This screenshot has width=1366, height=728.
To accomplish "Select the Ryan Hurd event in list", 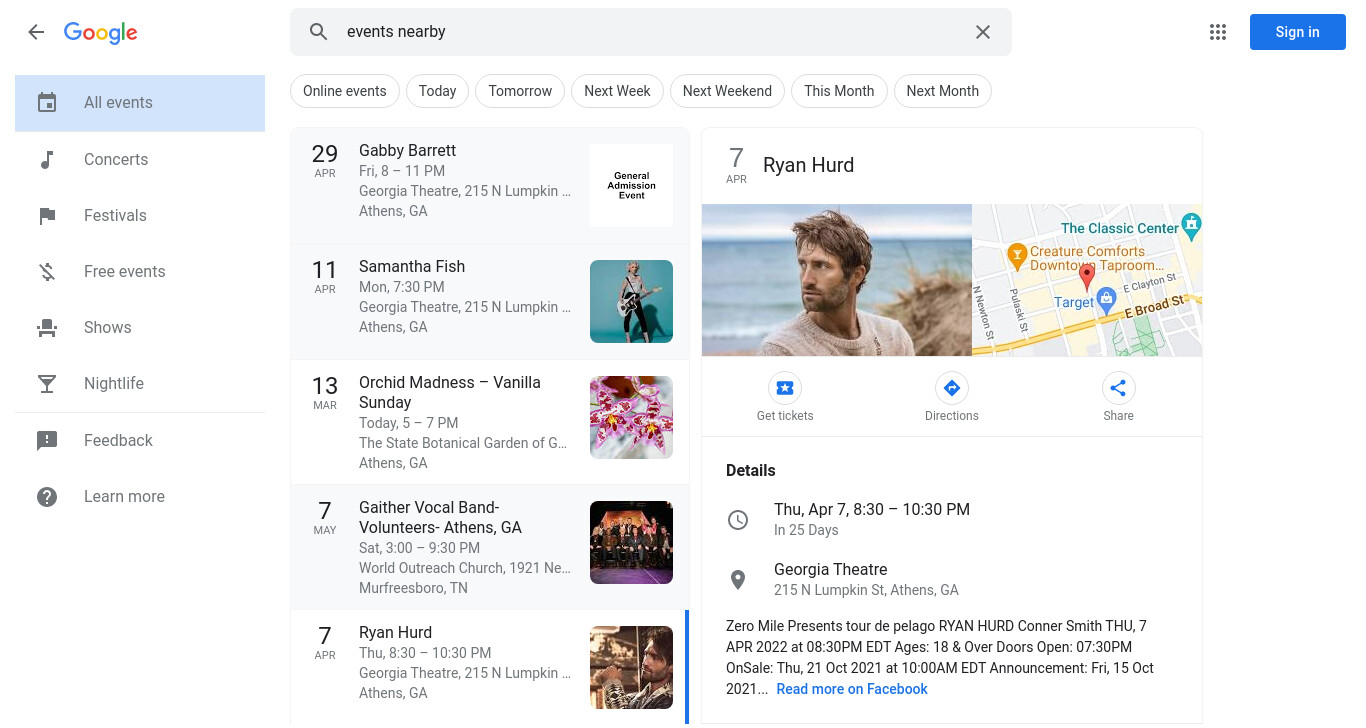I will [x=489, y=667].
